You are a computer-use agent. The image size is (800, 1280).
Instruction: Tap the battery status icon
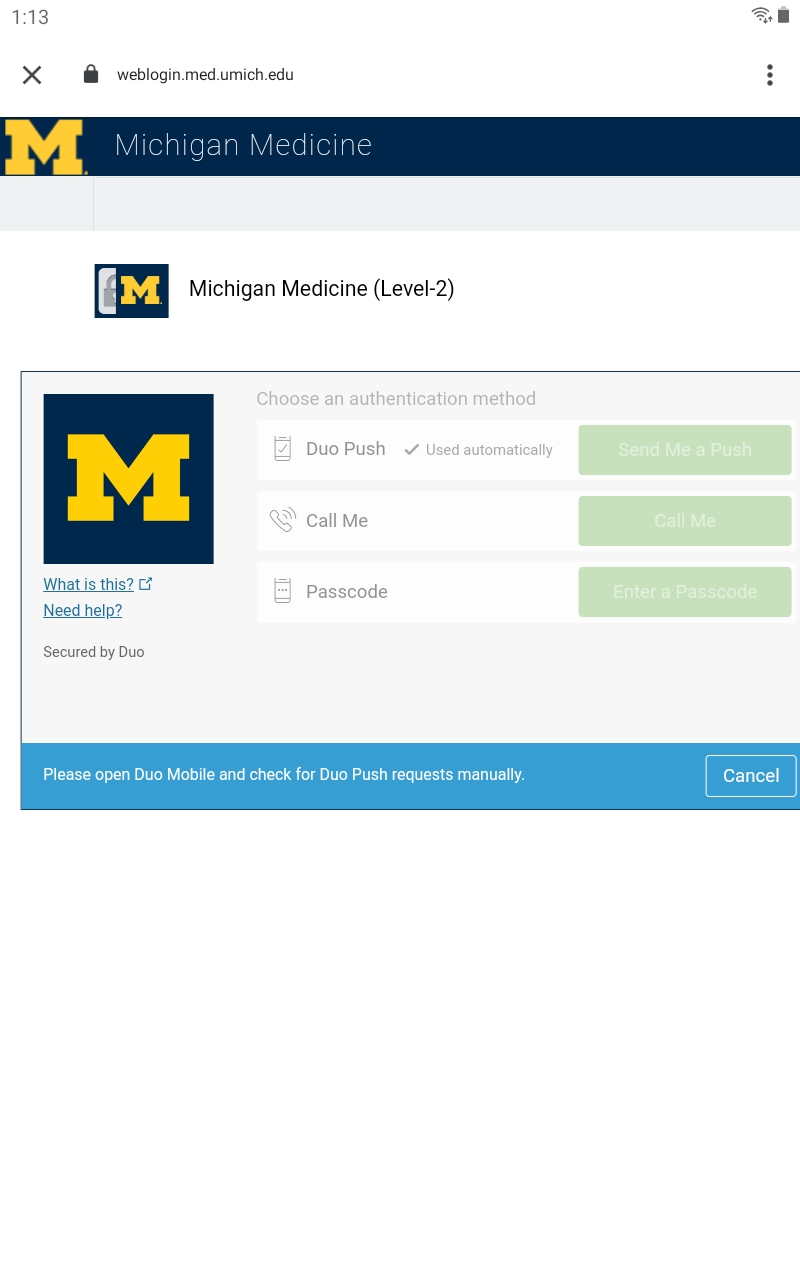click(784, 15)
